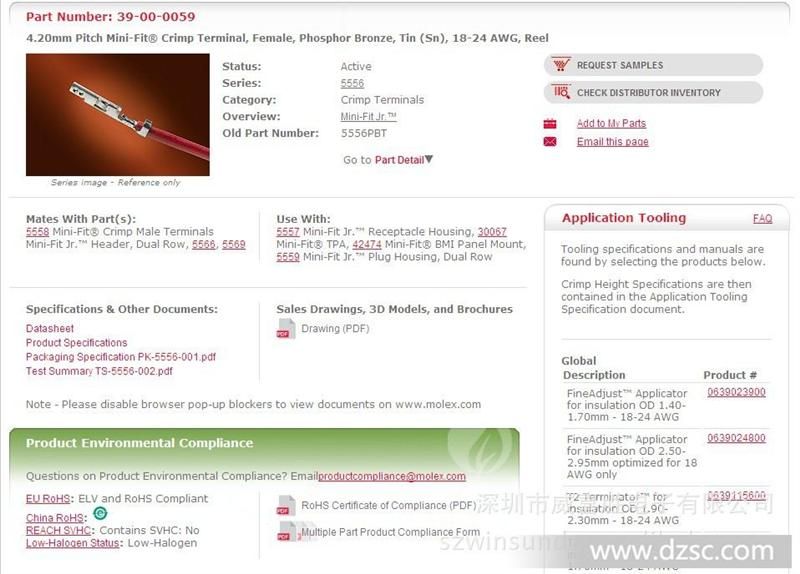Click the Request Samples cart icon
The width and height of the screenshot is (800, 574).
pyautogui.click(x=561, y=65)
